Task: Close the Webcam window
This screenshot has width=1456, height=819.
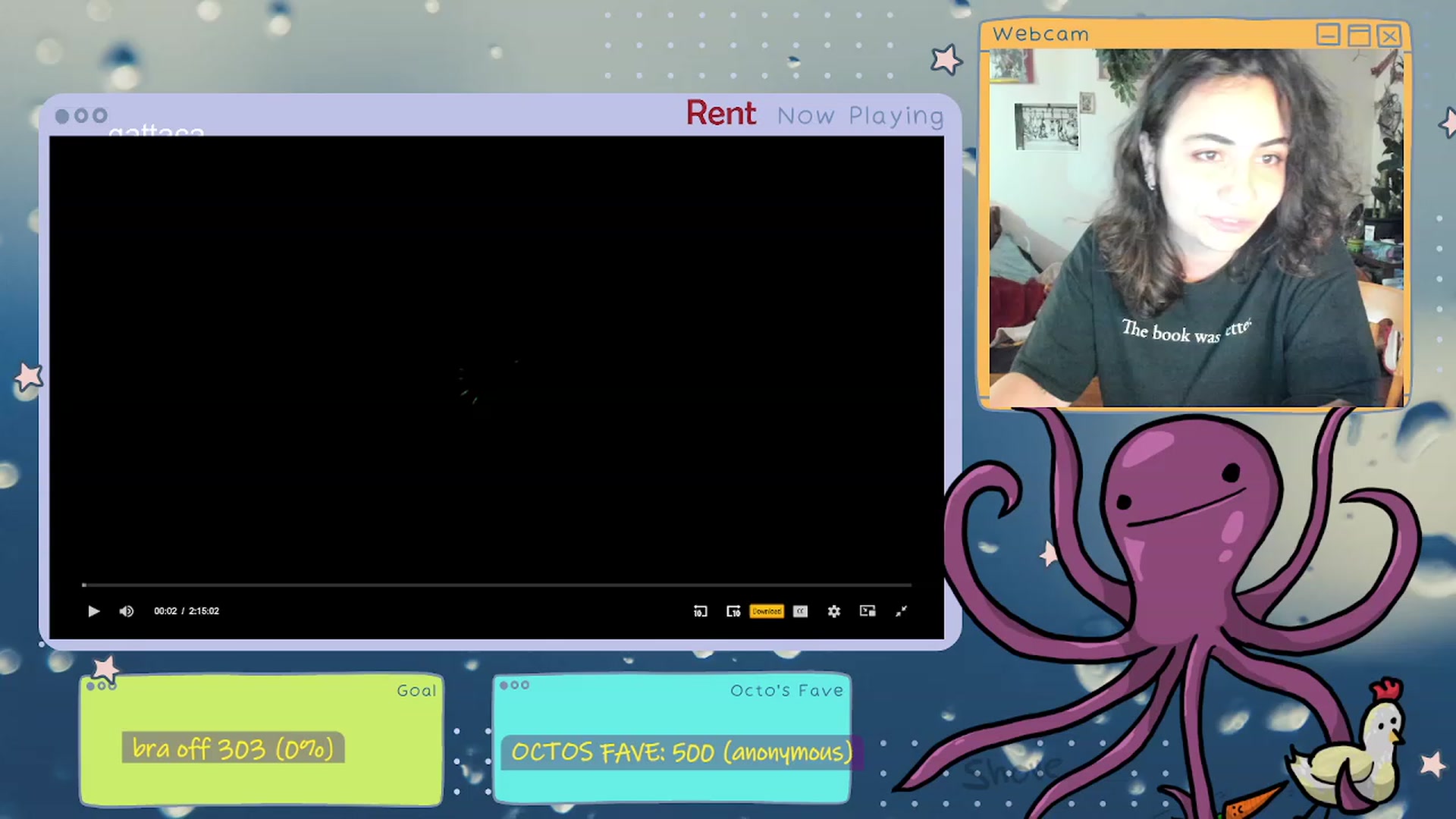Action: 1389,35
